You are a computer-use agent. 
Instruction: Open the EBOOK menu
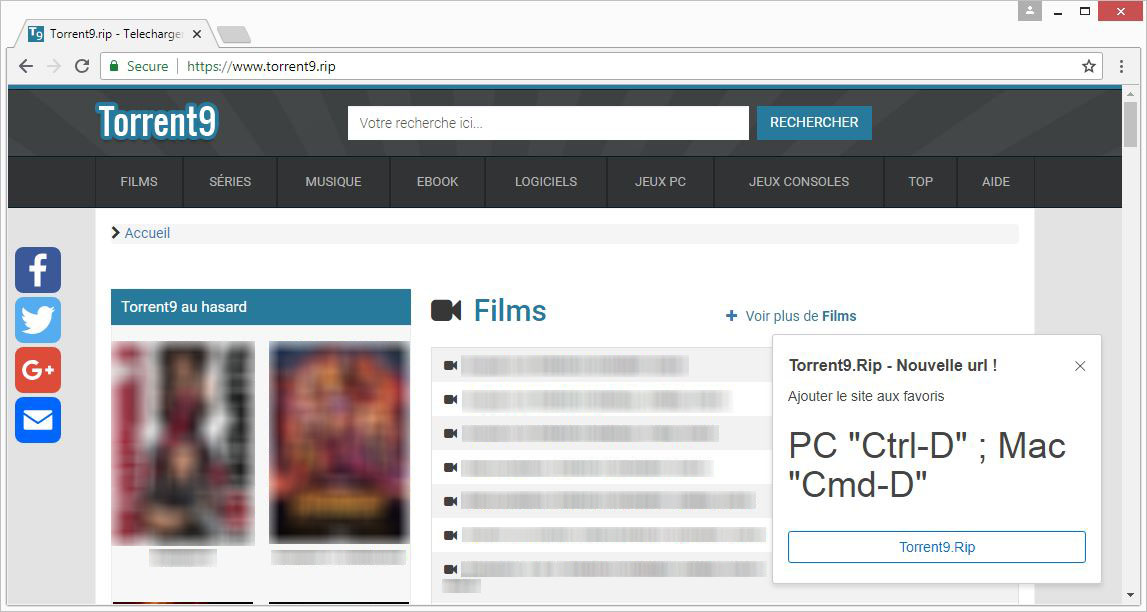tap(437, 181)
